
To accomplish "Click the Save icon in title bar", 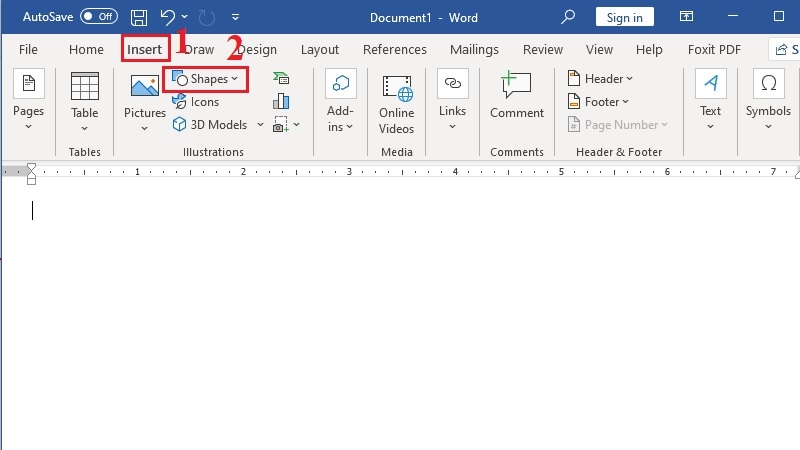I will [x=139, y=18].
